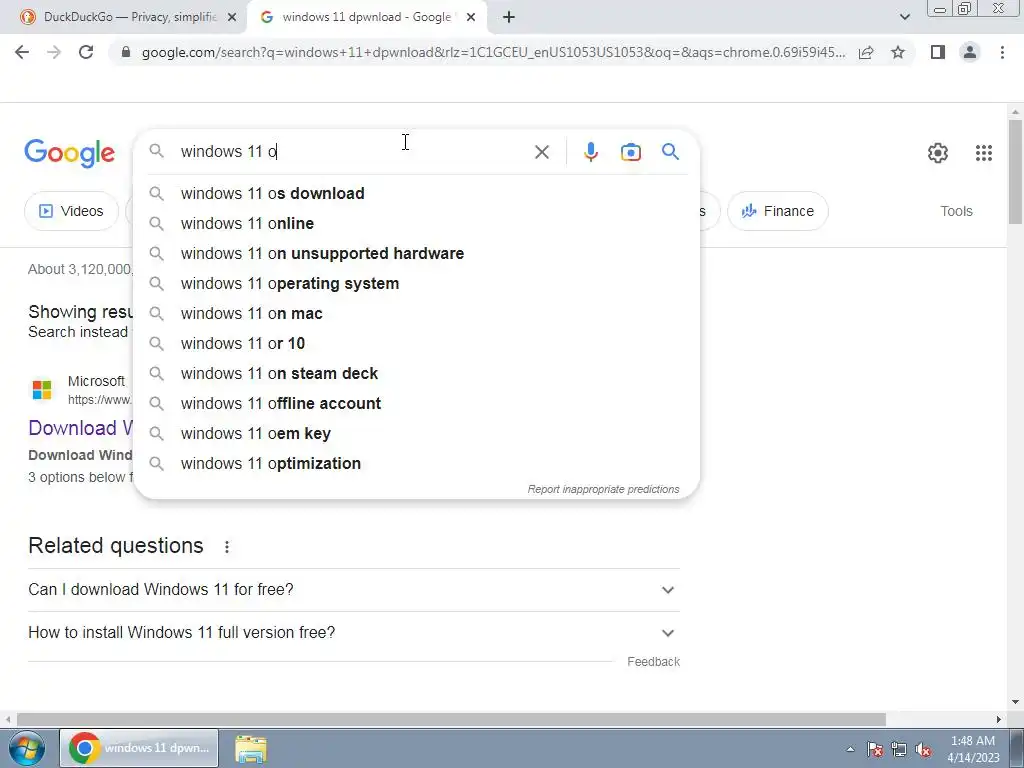1024x768 pixels.
Task: Filter results by Videos
Action: [x=71, y=211]
